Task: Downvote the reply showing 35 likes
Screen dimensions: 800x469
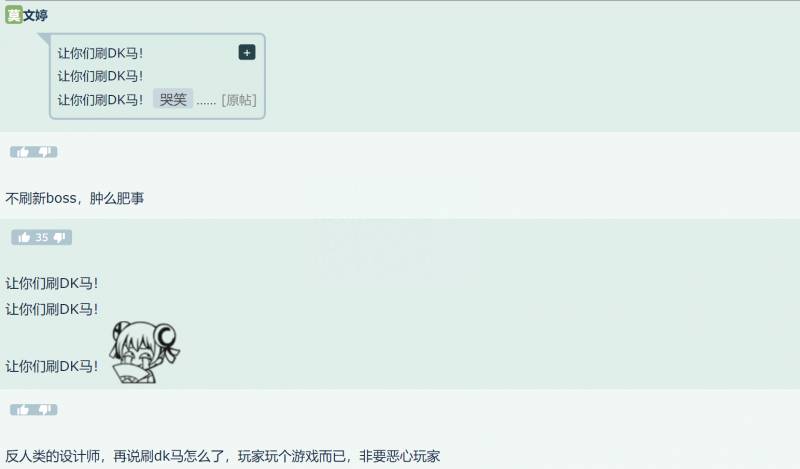Action: tap(60, 237)
